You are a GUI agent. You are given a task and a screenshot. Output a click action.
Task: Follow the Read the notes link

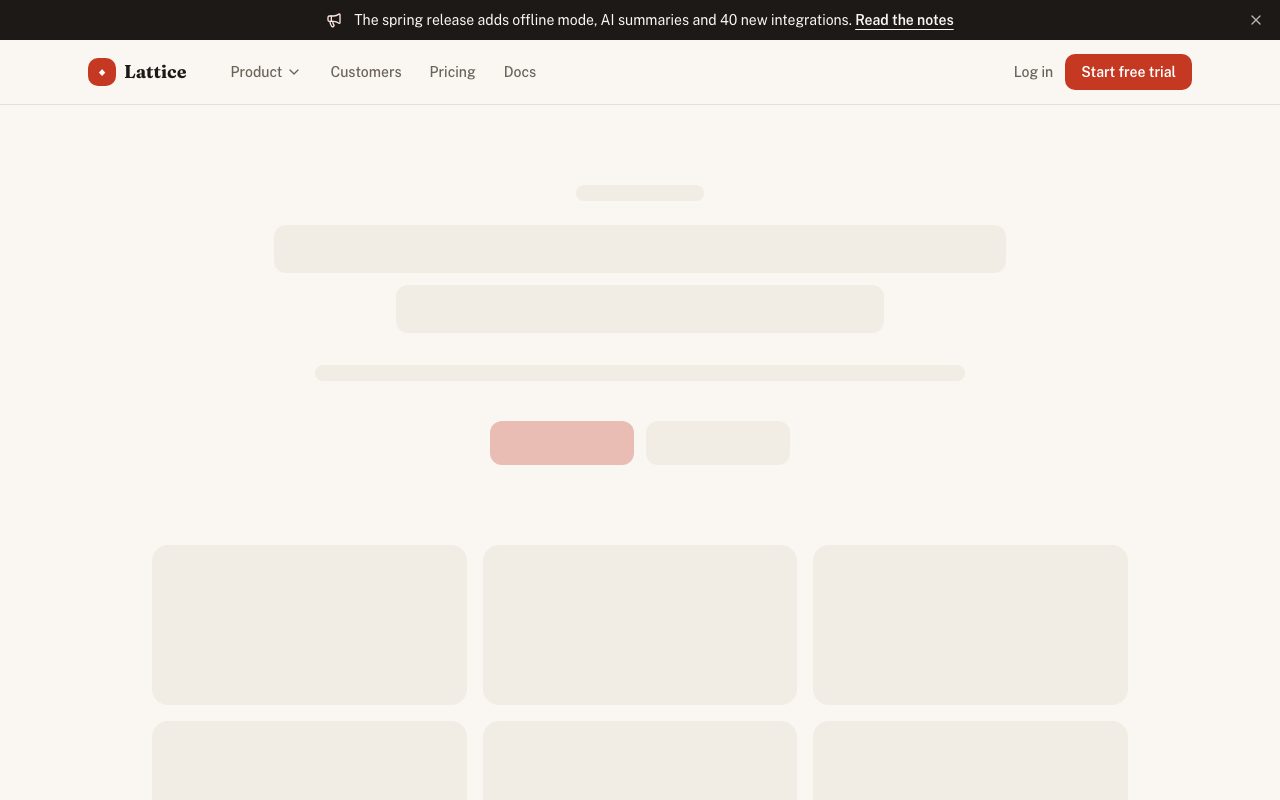tap(904, 20)
